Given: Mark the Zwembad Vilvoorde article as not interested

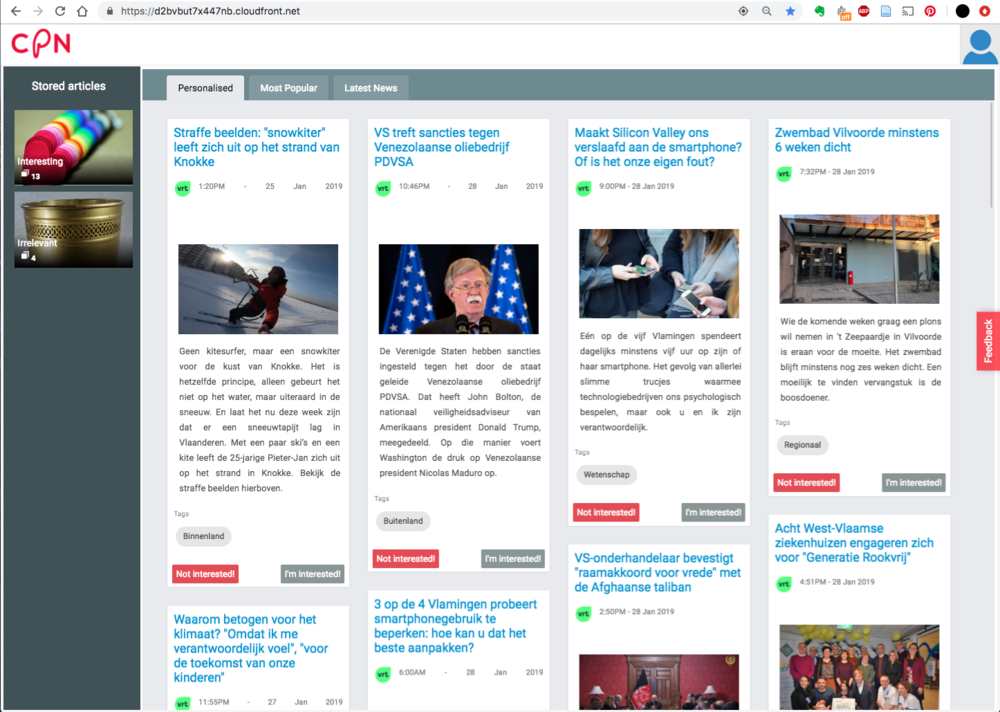Looking at the screenshot, I should (806, 482).
